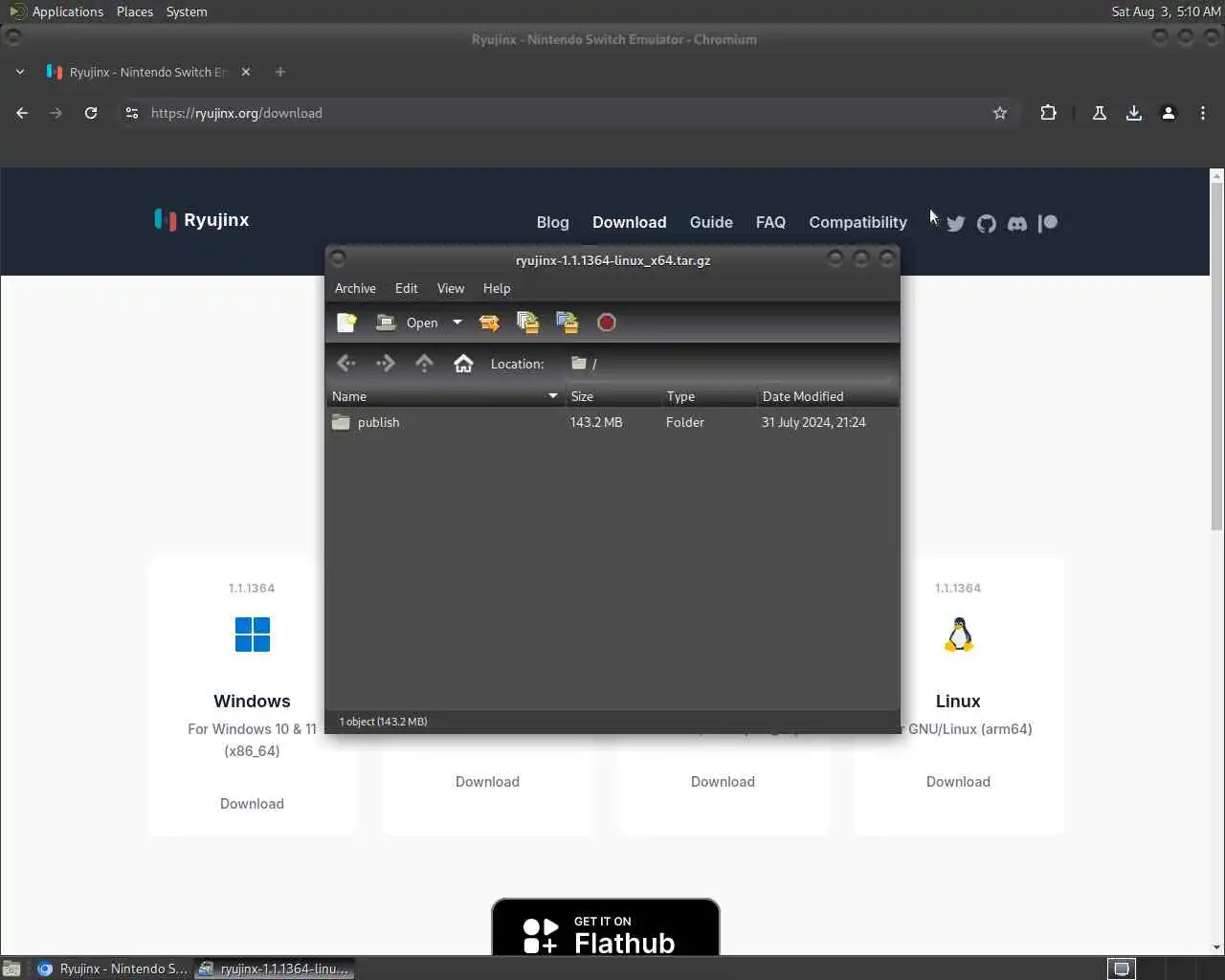This screenshot has height=980, width=1225.
Task: Click the publish folder icon
Action: point(341,422)
